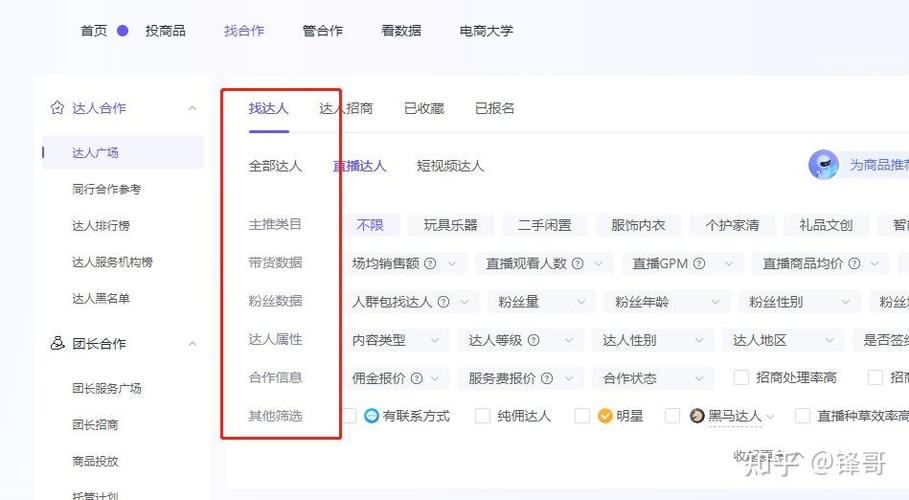Click the help icon next to 直播观看人数

coord(577,263)
